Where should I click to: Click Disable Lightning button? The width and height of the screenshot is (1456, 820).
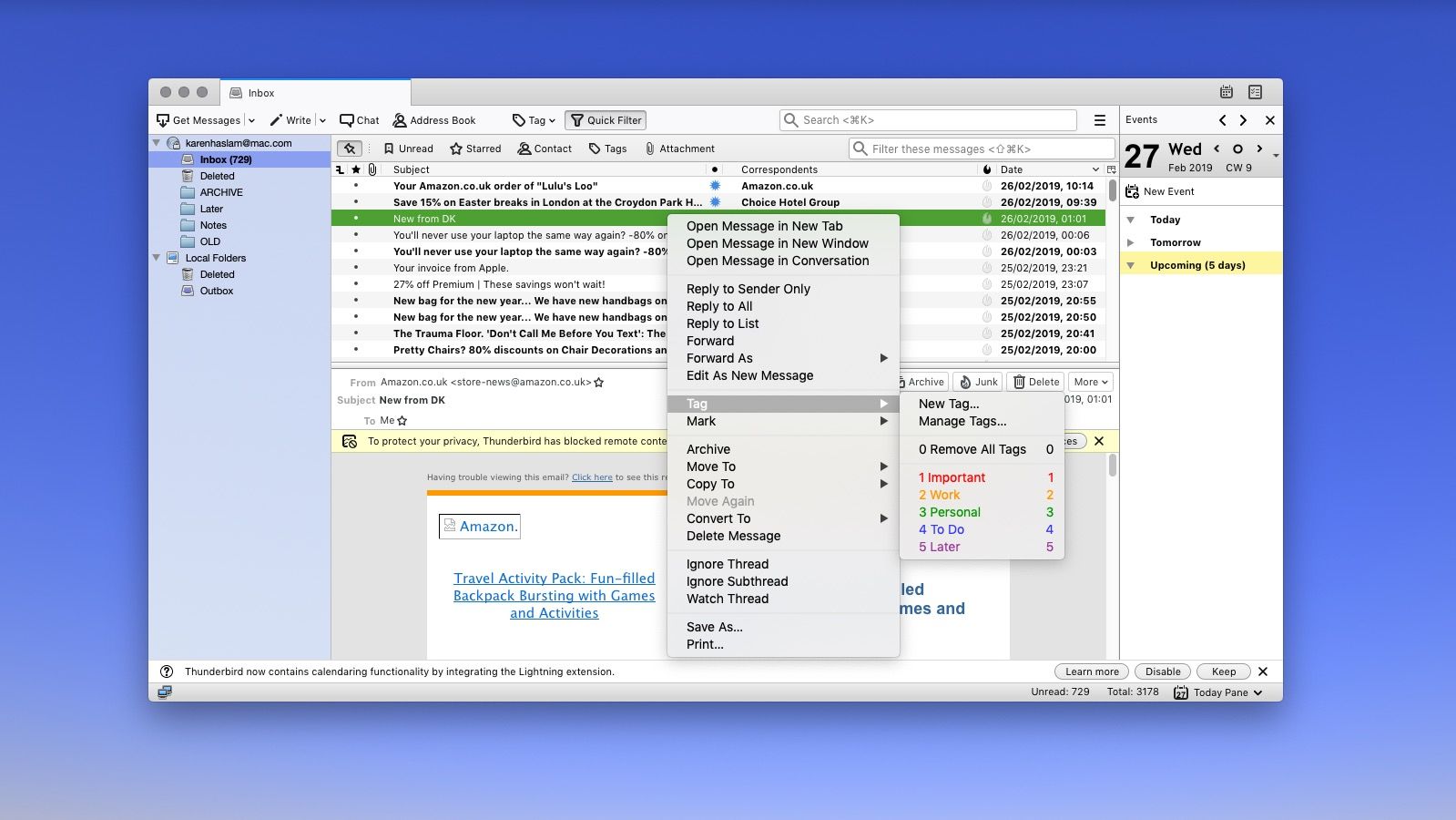coord(1163,671)
